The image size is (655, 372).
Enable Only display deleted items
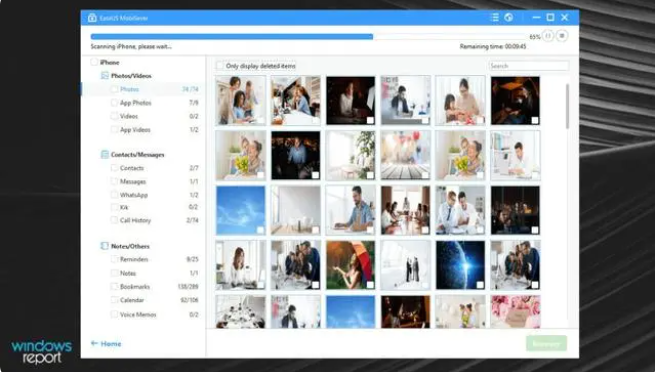coord(220,66)
